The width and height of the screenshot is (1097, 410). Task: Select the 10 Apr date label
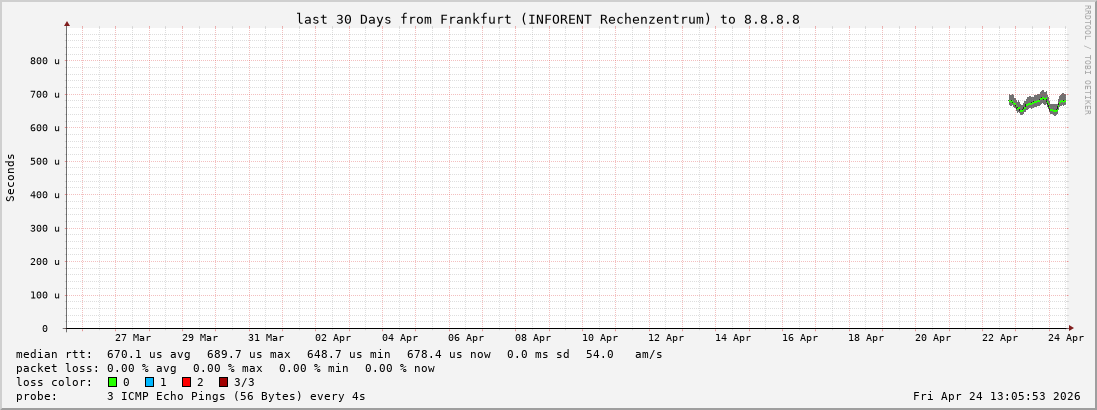click(599, 338)
